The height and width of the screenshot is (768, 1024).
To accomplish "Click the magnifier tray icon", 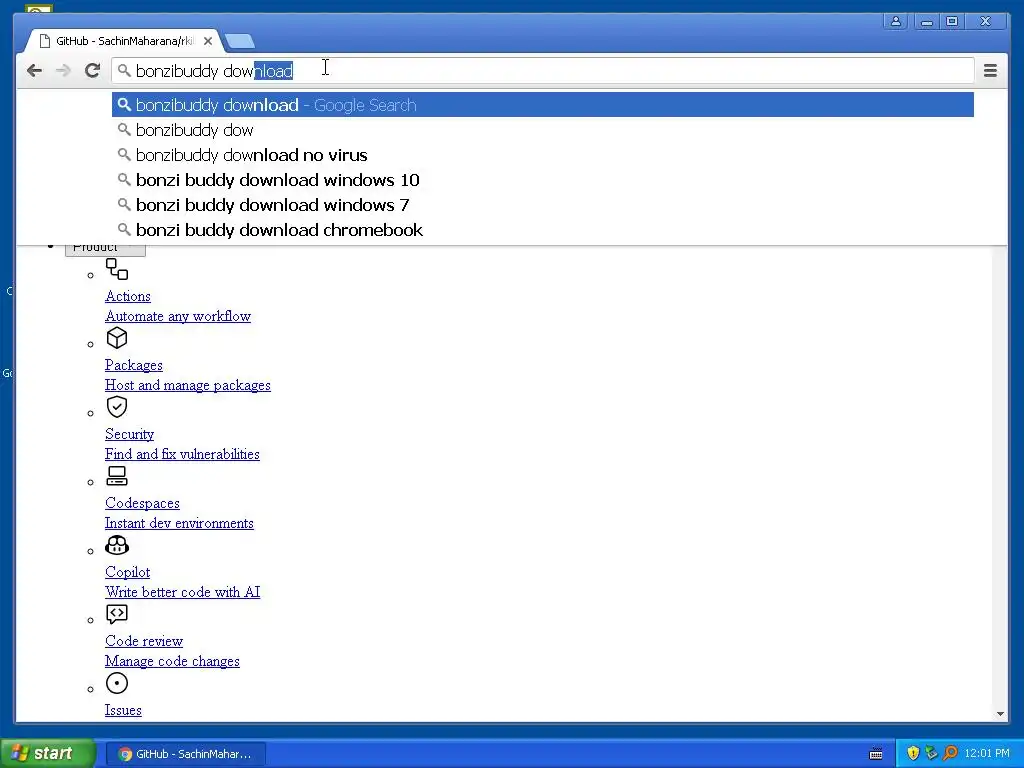I will coord(950,753).
